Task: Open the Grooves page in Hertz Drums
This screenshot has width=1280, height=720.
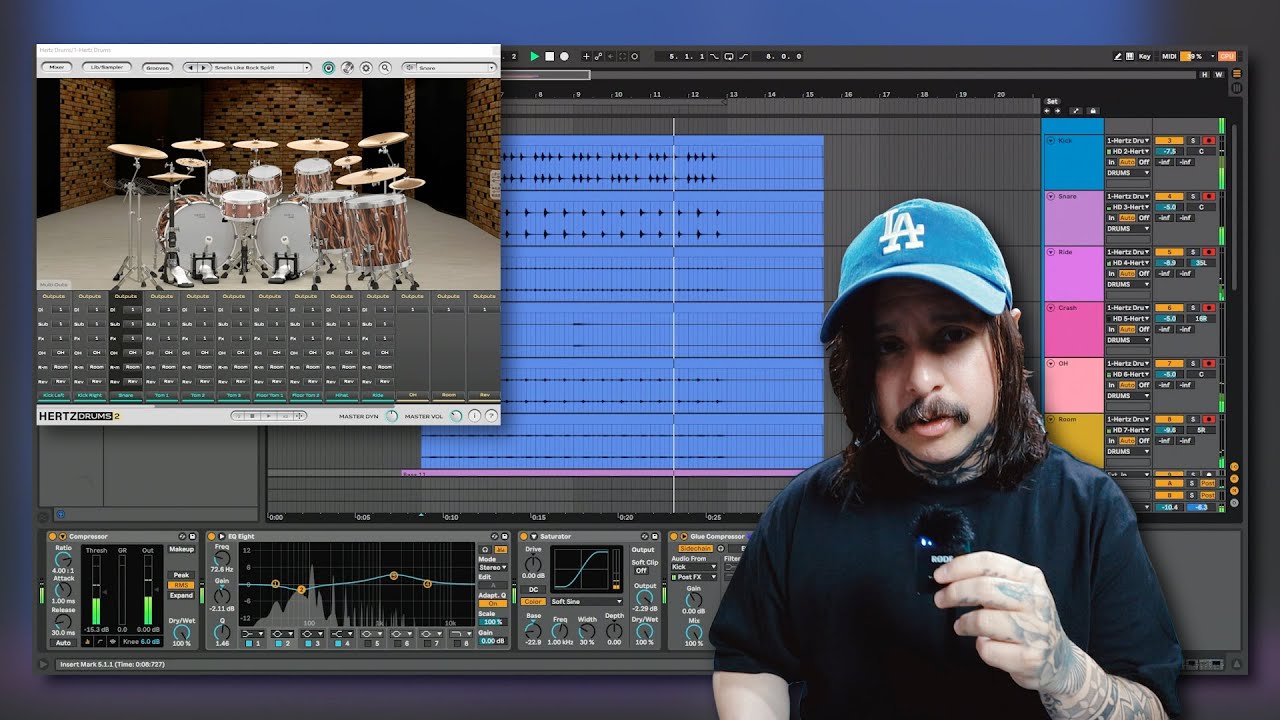Action: pyautogui.click(x=158, y=67)
